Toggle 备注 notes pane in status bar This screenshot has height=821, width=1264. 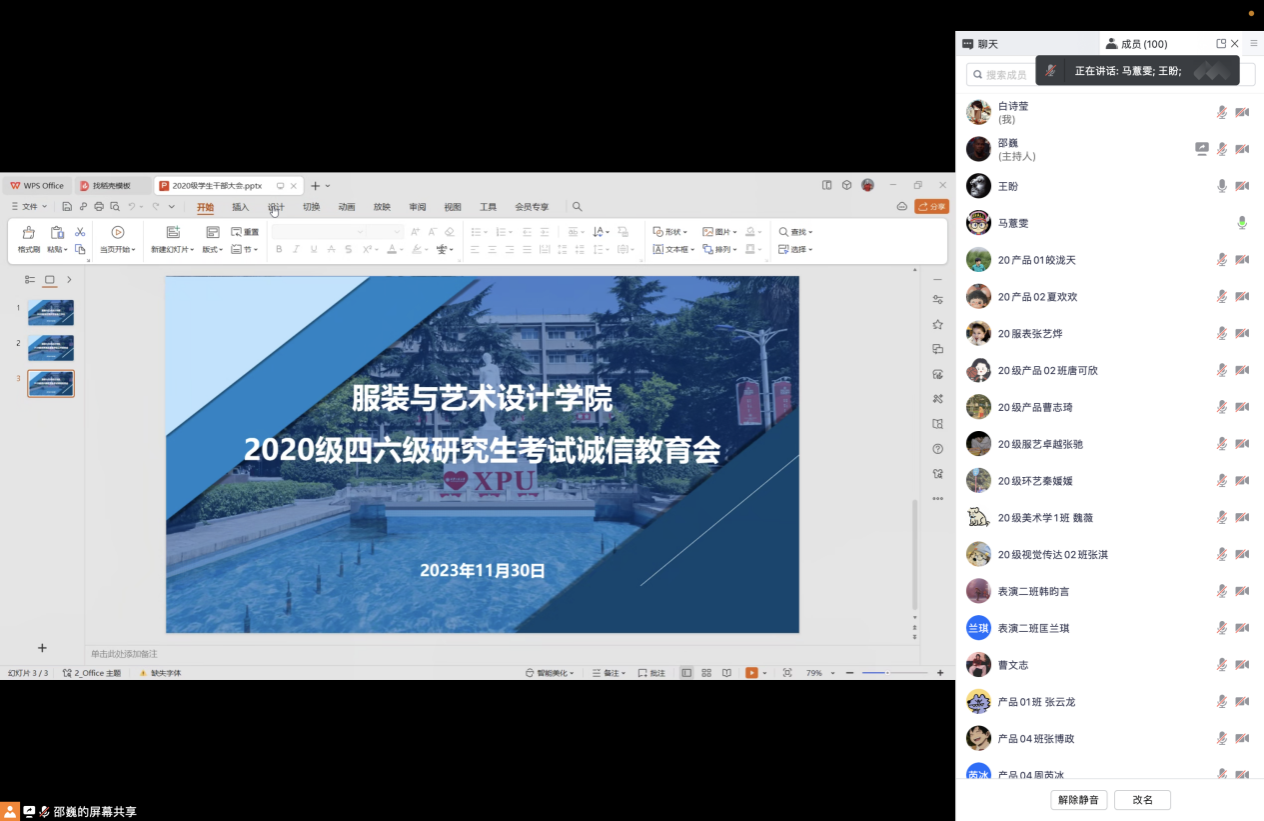click(607, 673)
